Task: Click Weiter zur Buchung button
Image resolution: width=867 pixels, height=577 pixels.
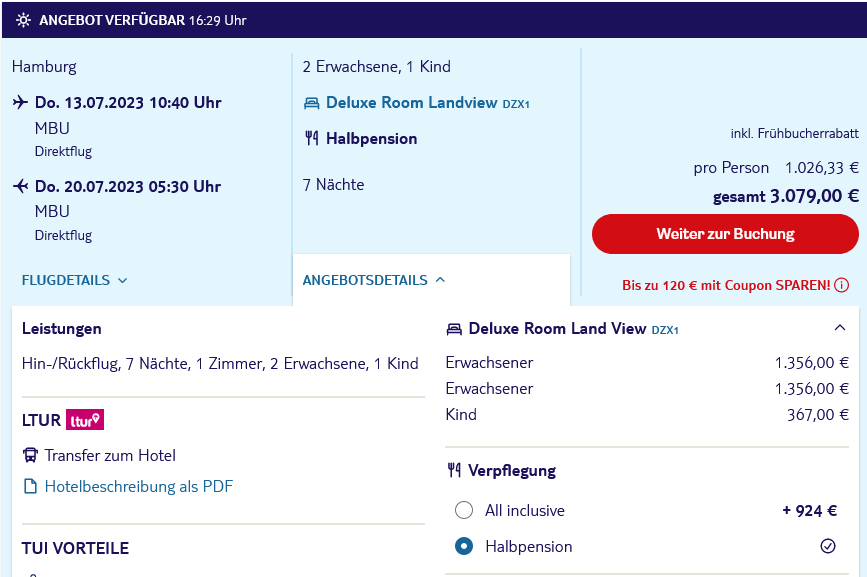Action: click(x=725, y=234)
